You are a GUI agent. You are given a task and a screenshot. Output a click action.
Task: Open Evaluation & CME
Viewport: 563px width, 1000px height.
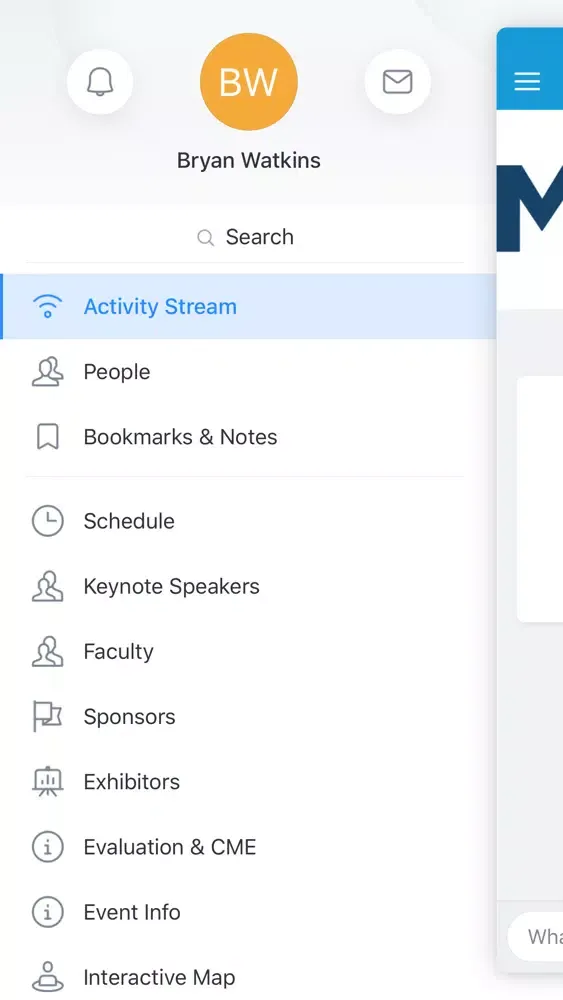(249, 847)
